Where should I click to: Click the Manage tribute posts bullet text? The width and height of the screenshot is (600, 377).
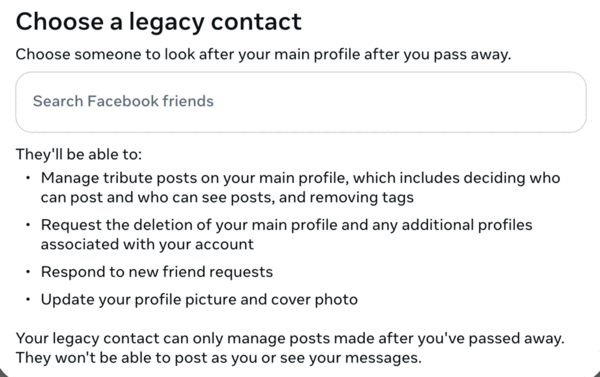(300, 188)
